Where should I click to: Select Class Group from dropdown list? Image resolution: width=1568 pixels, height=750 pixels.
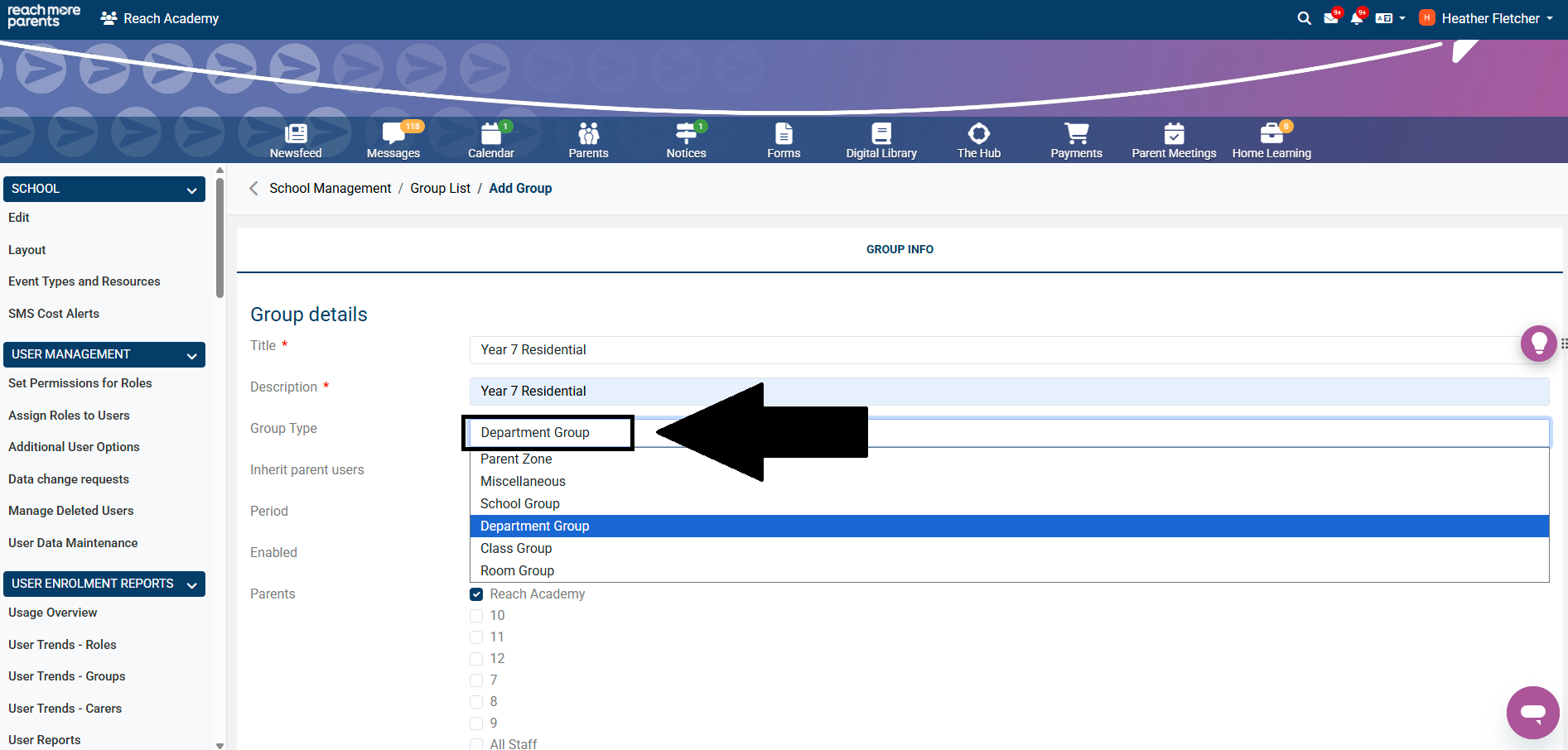[516, 548]
